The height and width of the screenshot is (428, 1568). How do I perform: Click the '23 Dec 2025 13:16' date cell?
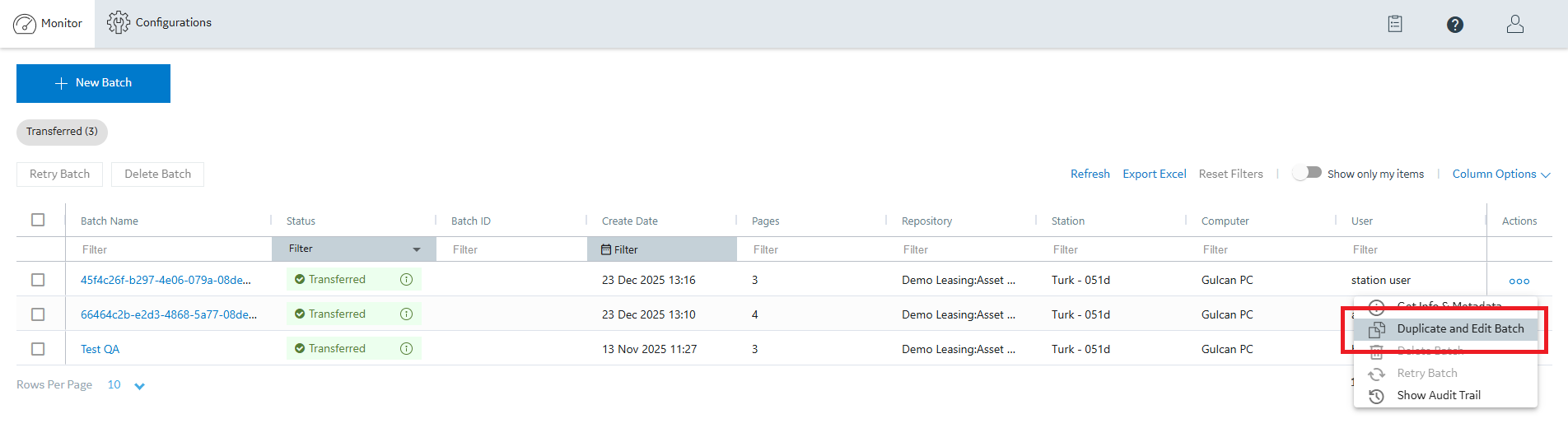pyautogui.click(x=649, y=280)
